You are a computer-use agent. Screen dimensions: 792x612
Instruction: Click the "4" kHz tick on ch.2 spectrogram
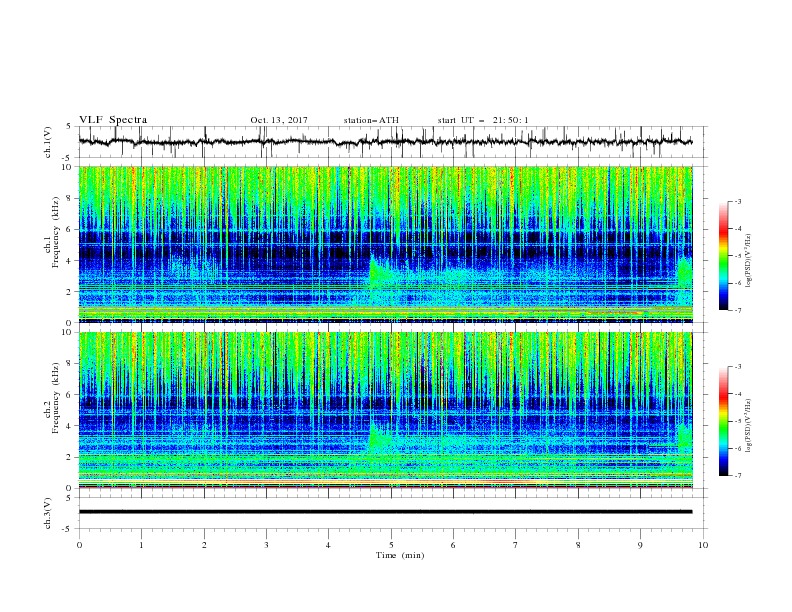click(70, 426)
